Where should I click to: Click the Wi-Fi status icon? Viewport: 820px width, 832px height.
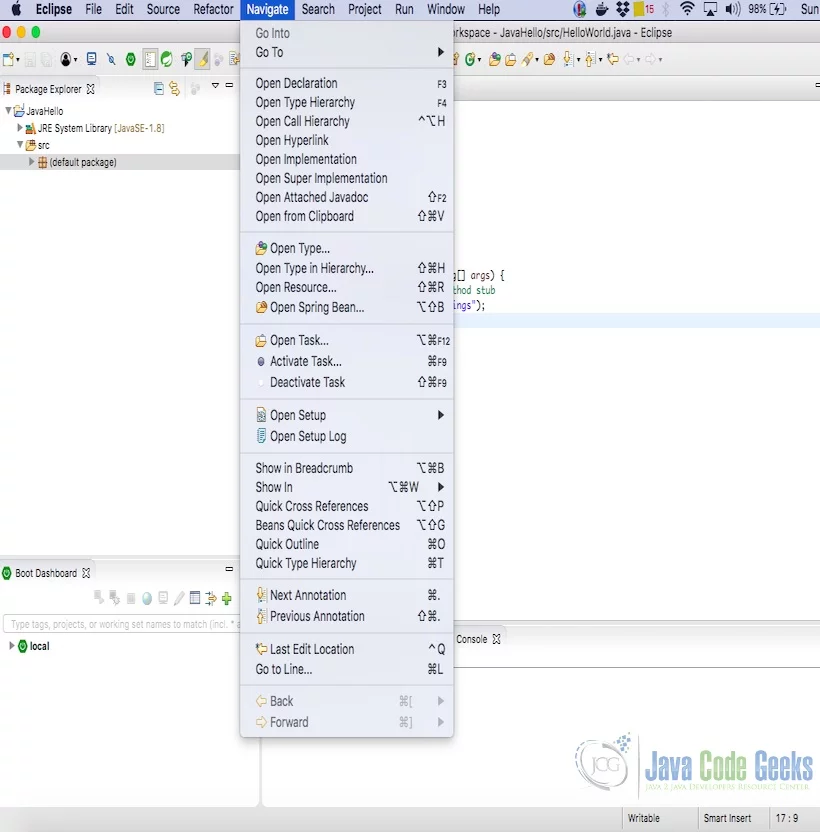click(x=687, y=9)
